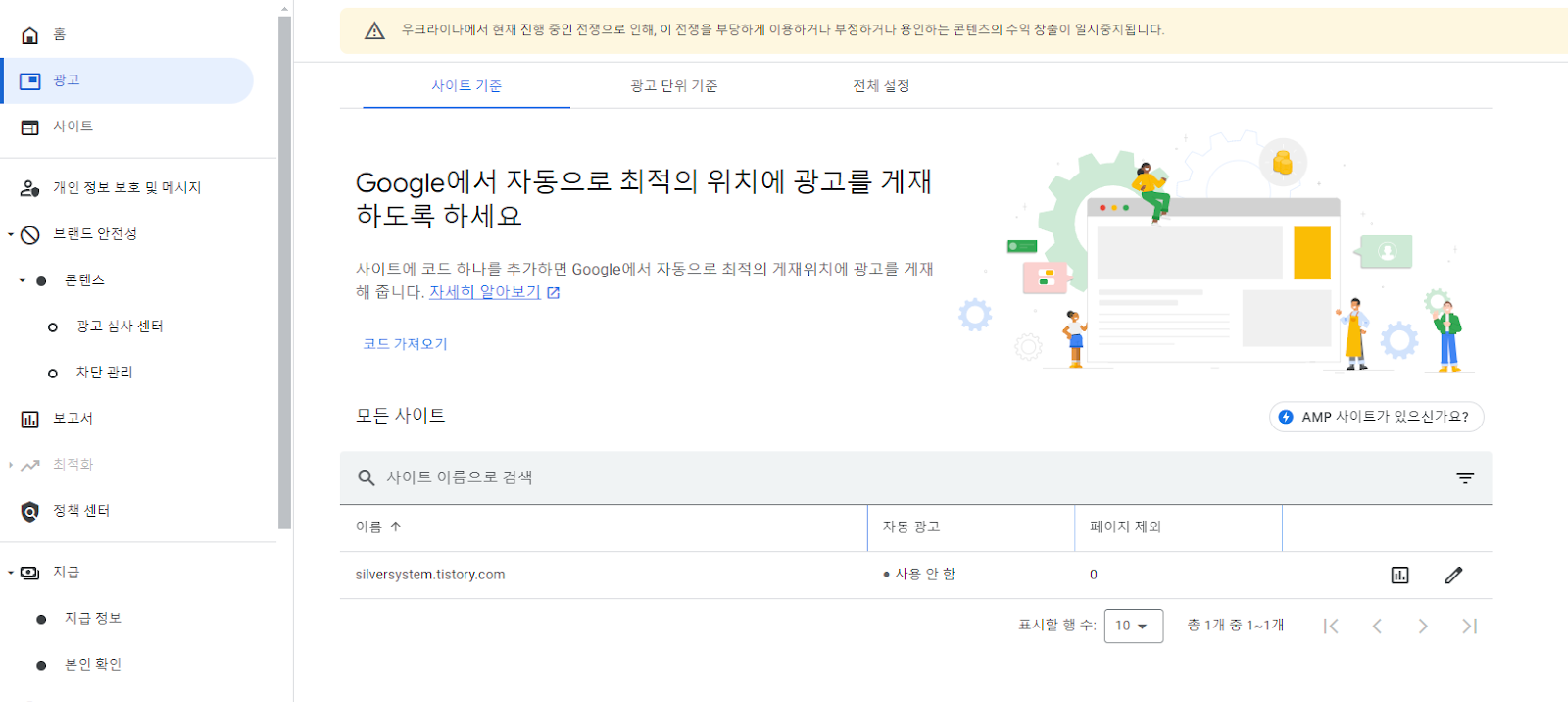The width and height of the screenshot is (1568, 702).
Task: Click the sidebar vertical scrollbar
Action: [x=285, y=272]
